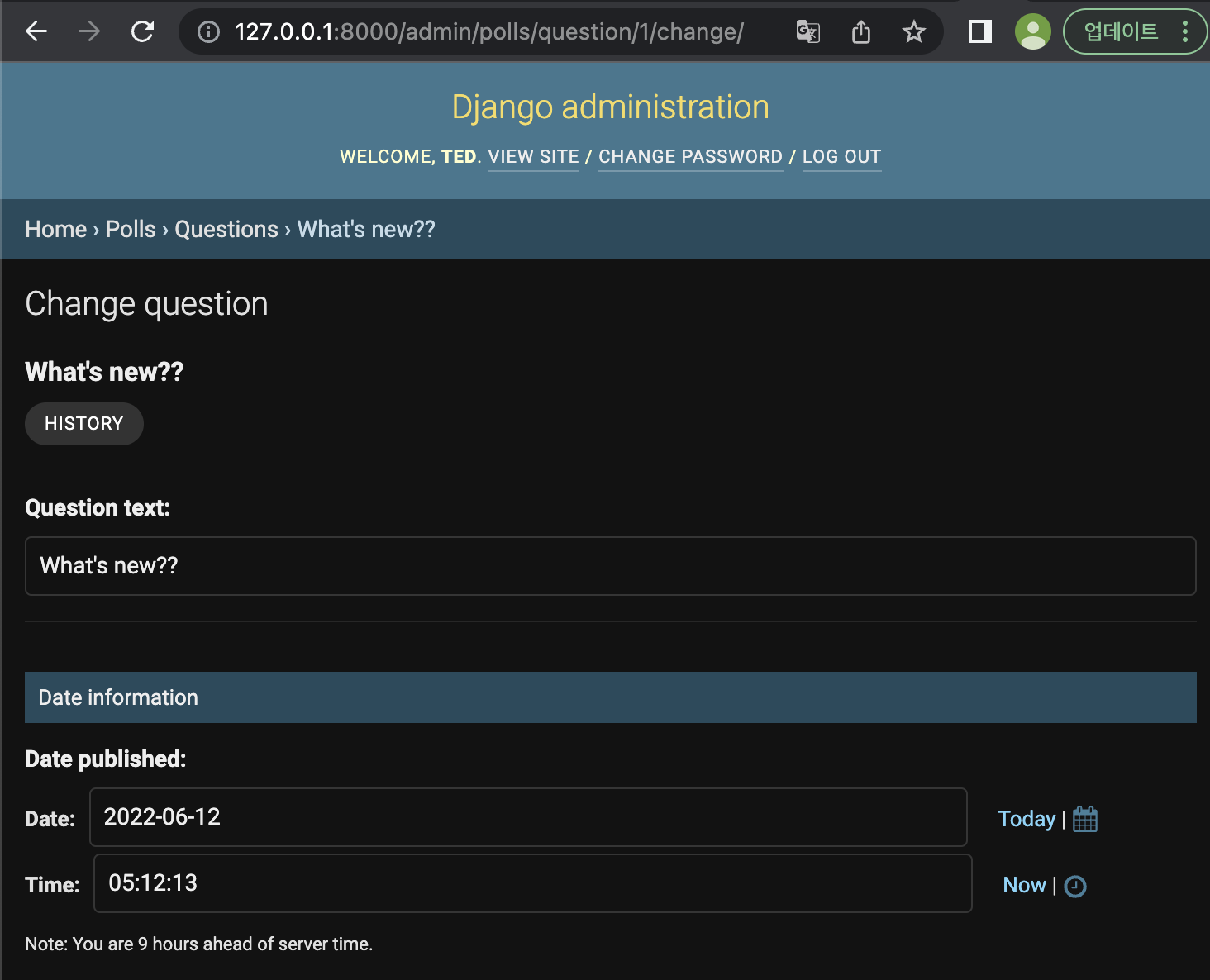Open the clock time picker icon
The width and height of the screenshot is (1210, 980).
point(1075,887)
